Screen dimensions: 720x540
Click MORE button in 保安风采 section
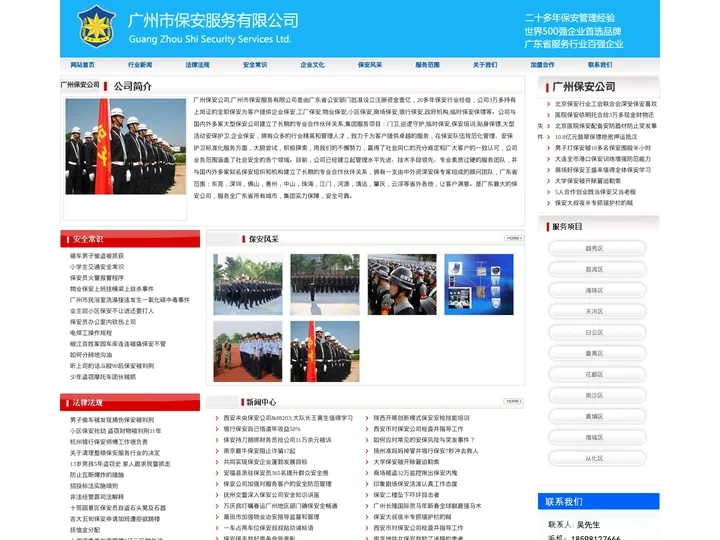coord(514,238)
